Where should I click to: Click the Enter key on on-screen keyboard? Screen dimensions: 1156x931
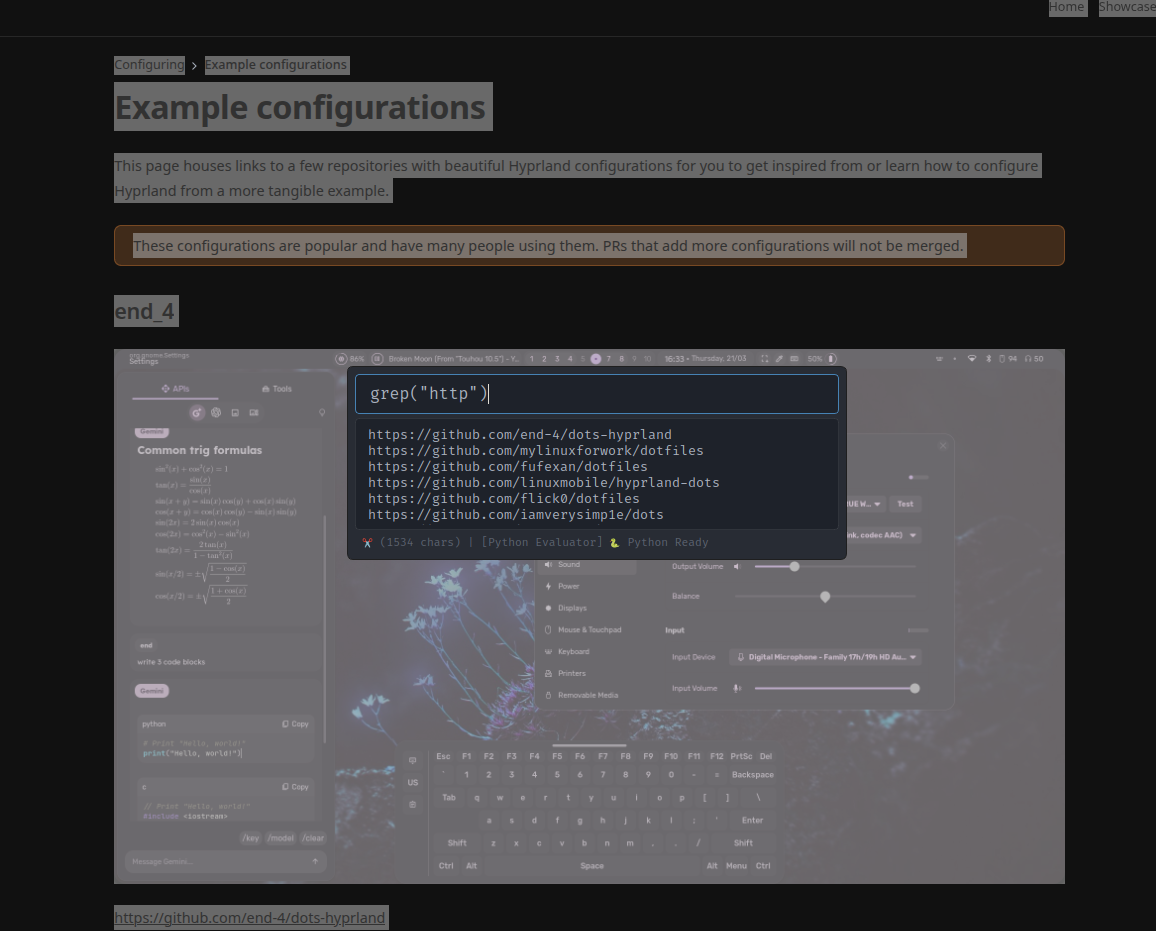pyautogui.click(x=753, y=820)
